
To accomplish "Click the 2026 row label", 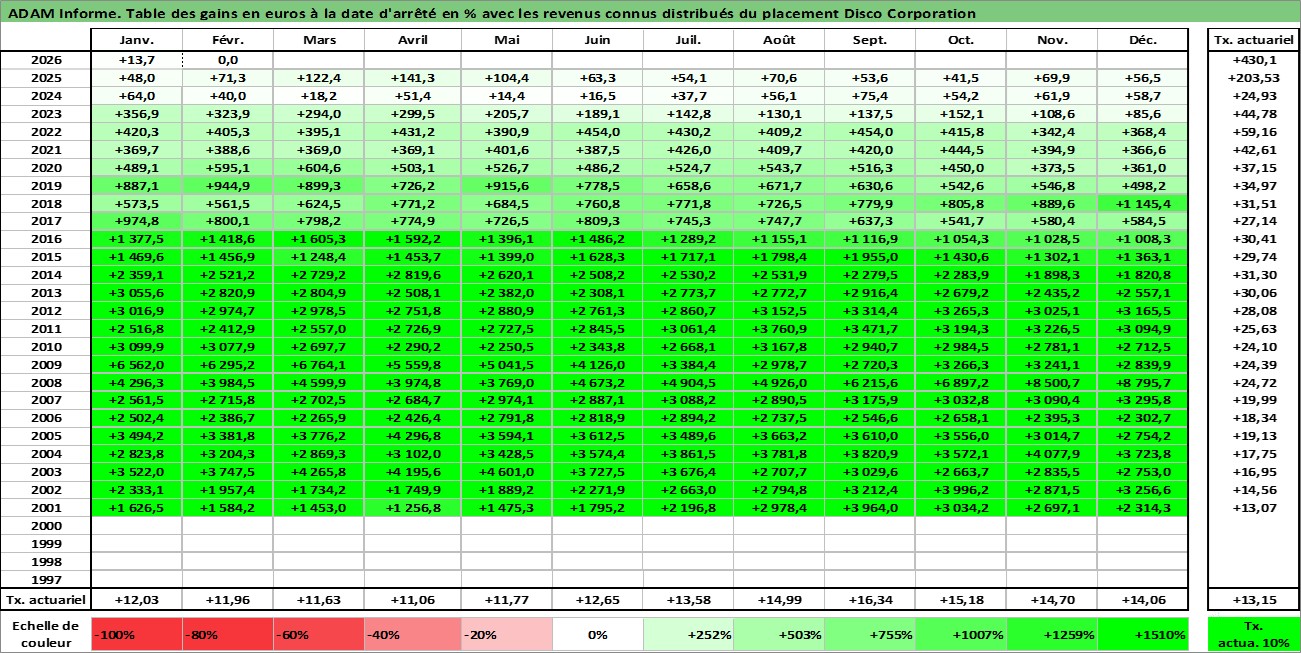I will [x=45, y=60].
